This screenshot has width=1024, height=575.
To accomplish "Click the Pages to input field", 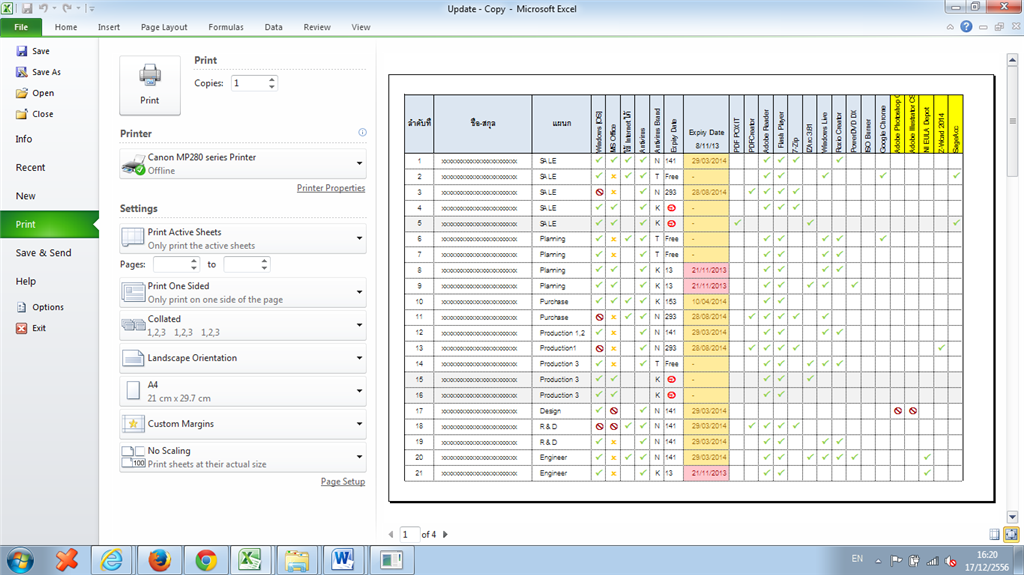I will coord(242,265).
